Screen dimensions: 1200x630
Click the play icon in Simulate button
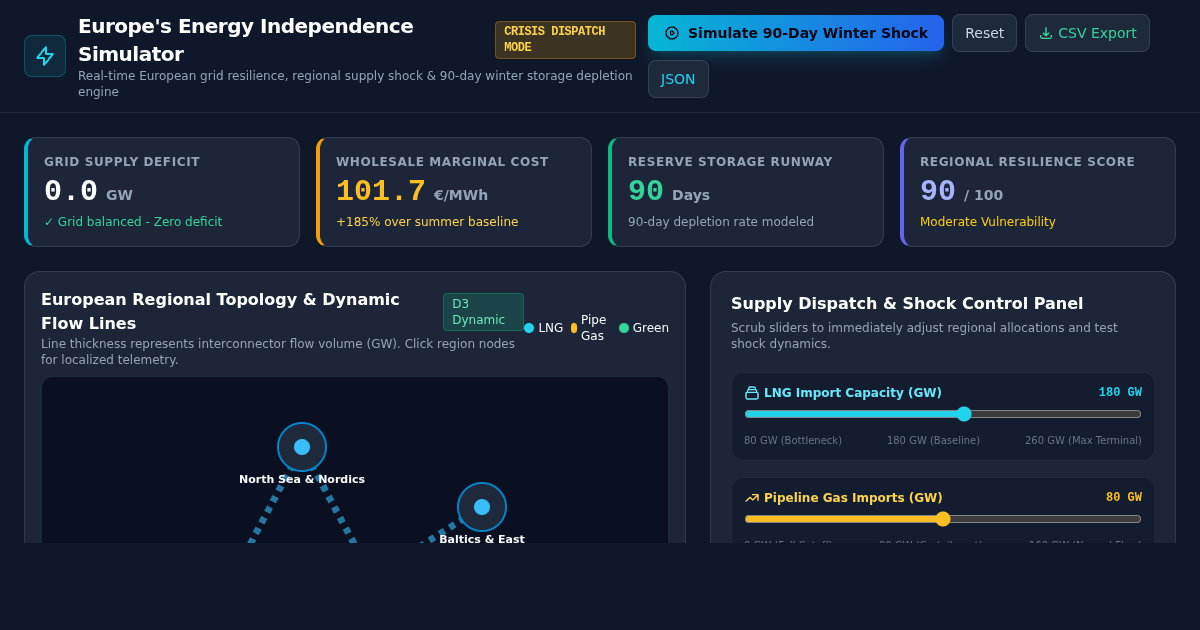[x=672, y=33]
